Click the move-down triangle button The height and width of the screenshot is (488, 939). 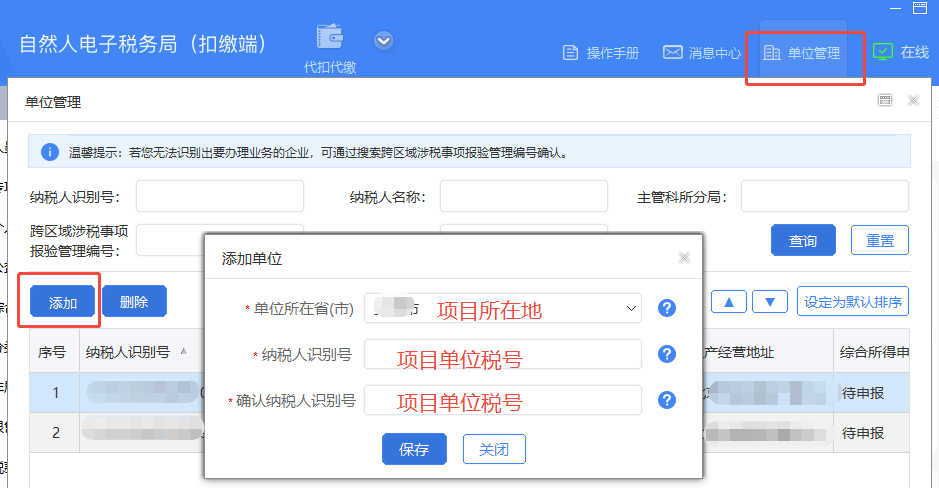click(769, 302)
